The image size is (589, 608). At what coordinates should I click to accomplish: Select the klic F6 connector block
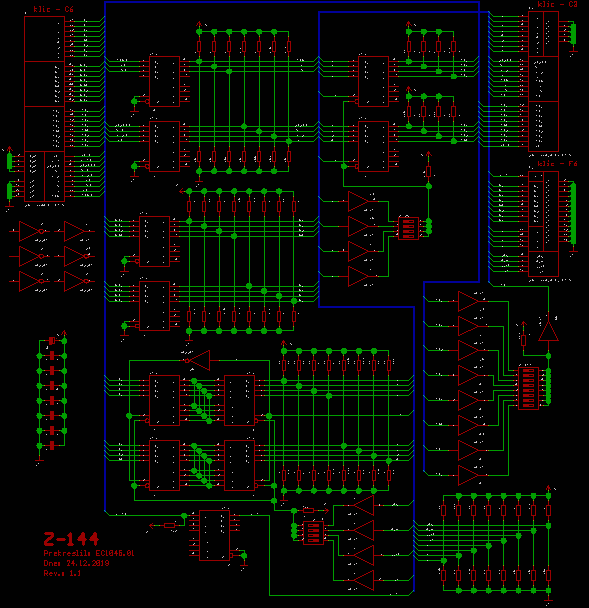pyautogui.click(x=543, y=224)
